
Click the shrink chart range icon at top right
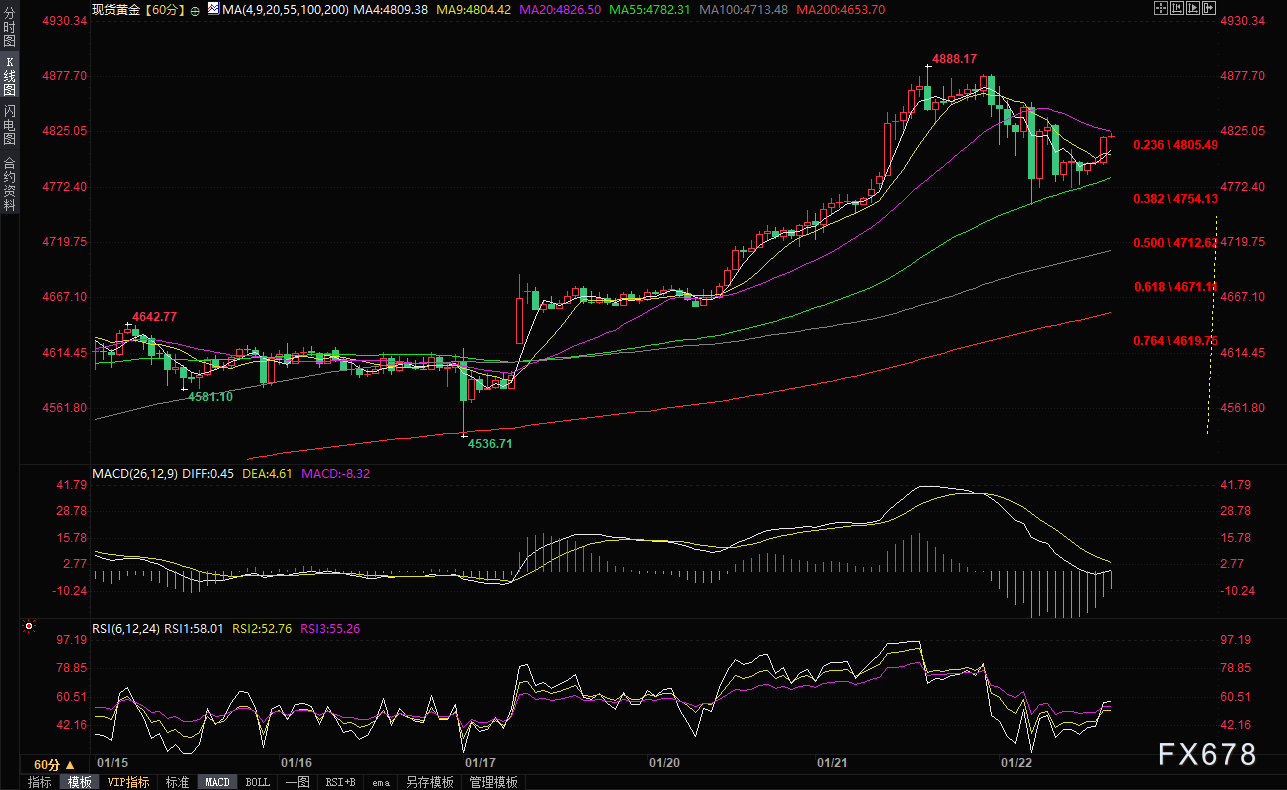point(1178,8)
